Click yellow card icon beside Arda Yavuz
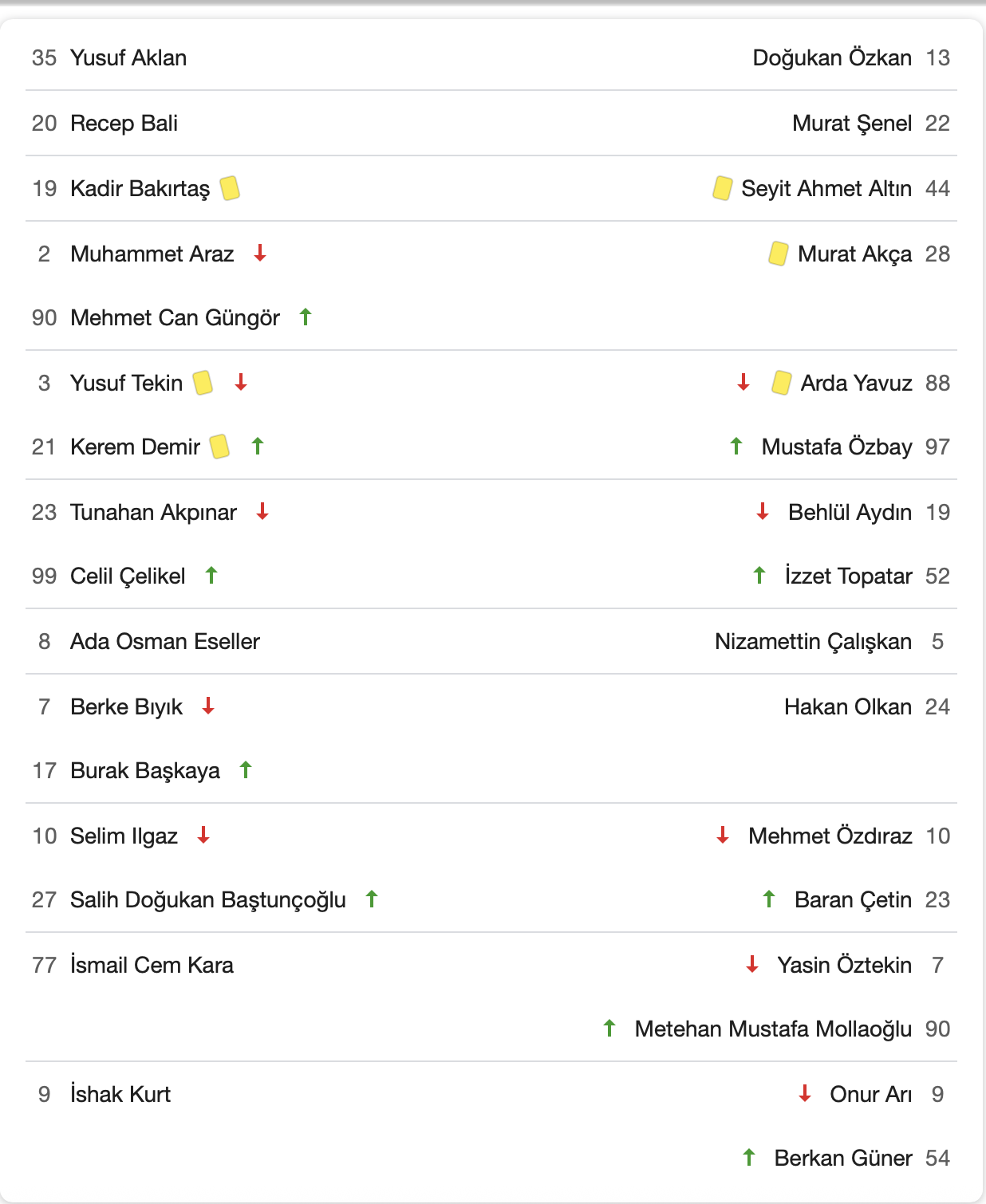Image resolution: width=986 pixels, height=1204 pixels. [782, 383]
